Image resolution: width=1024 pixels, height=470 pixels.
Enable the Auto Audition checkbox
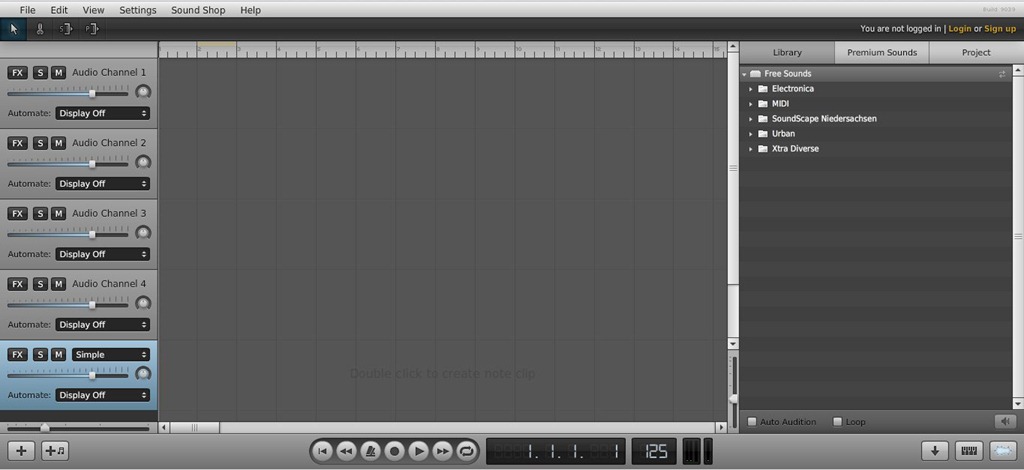click(x=752, y=422)
